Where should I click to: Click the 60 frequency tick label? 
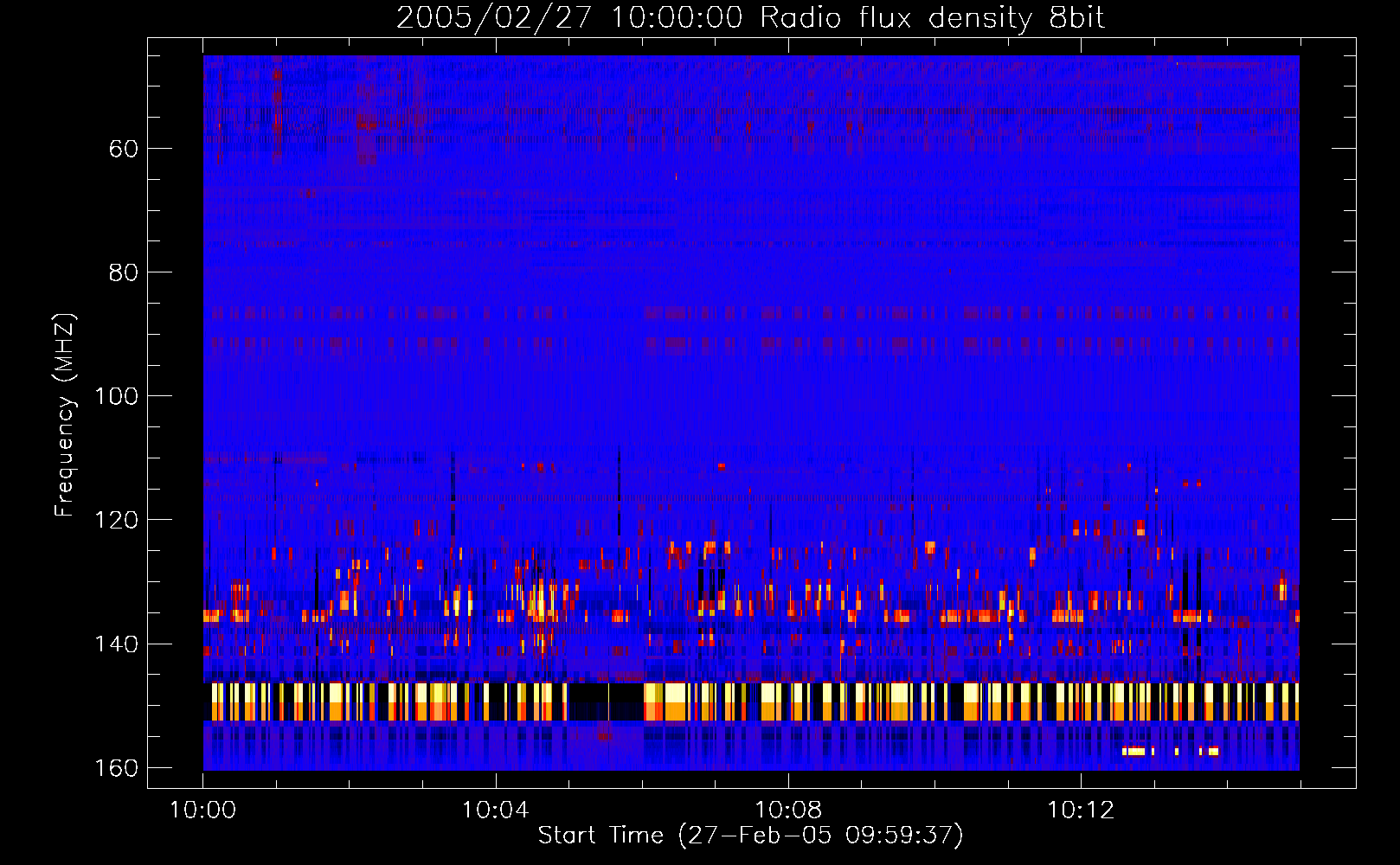click(x=124, y=149)
